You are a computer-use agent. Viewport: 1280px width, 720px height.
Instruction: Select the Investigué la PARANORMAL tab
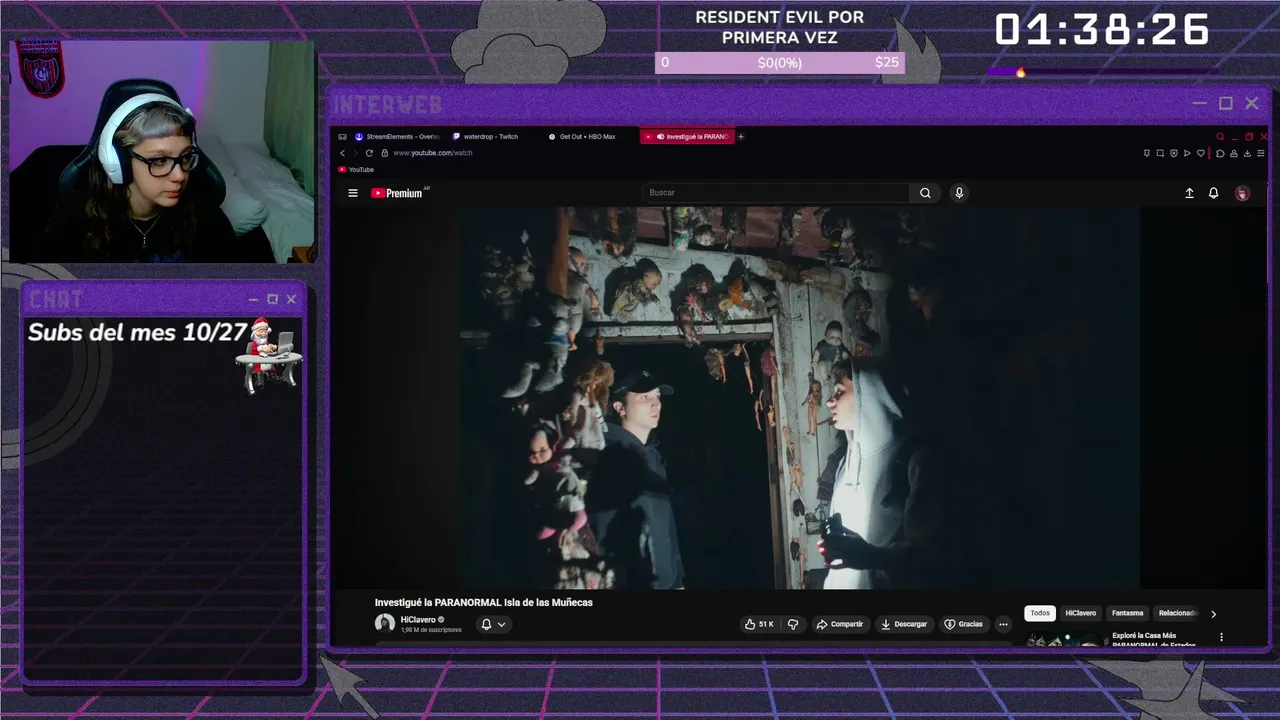click(687, 136)
